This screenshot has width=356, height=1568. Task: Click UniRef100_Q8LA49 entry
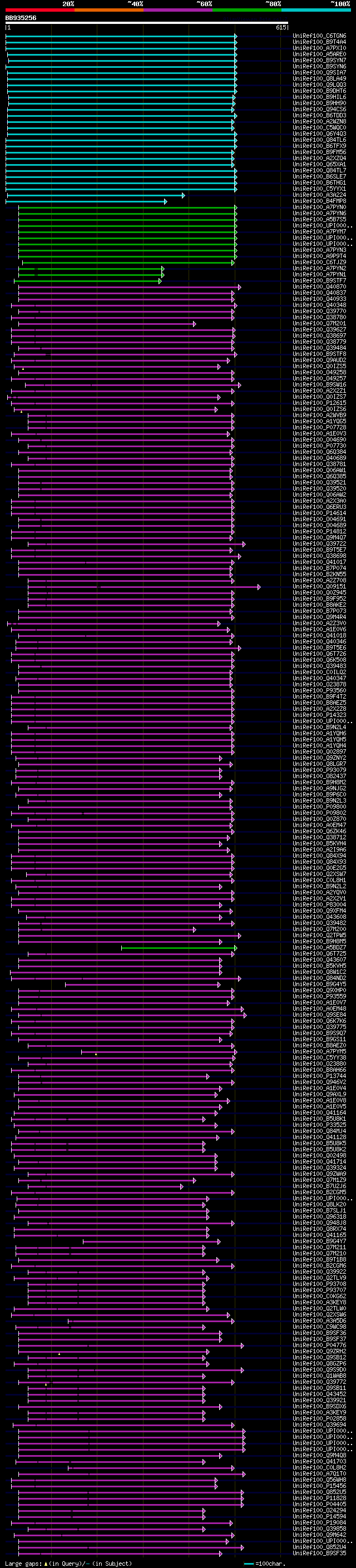point(319,78)
